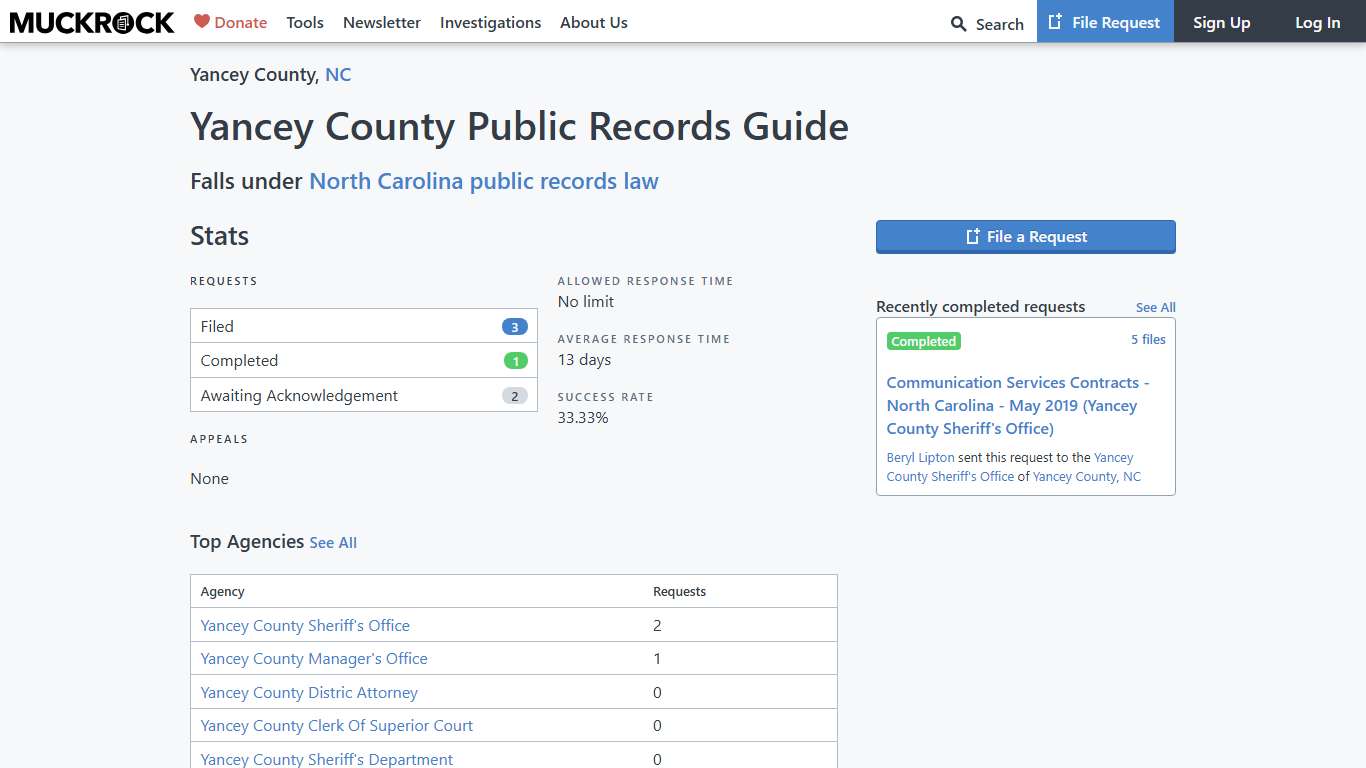Click the File a Request button
The height and width of the screenshot is (768, 1366).
(1025, 237)
